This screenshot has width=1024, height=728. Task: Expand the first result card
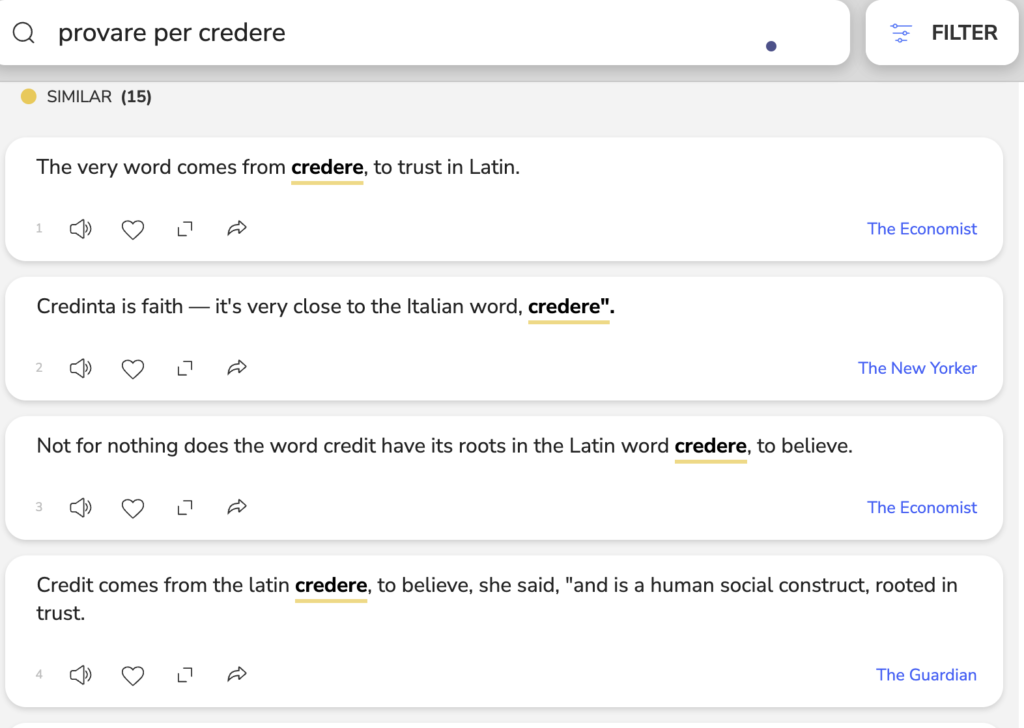click(x=185, y=229)
